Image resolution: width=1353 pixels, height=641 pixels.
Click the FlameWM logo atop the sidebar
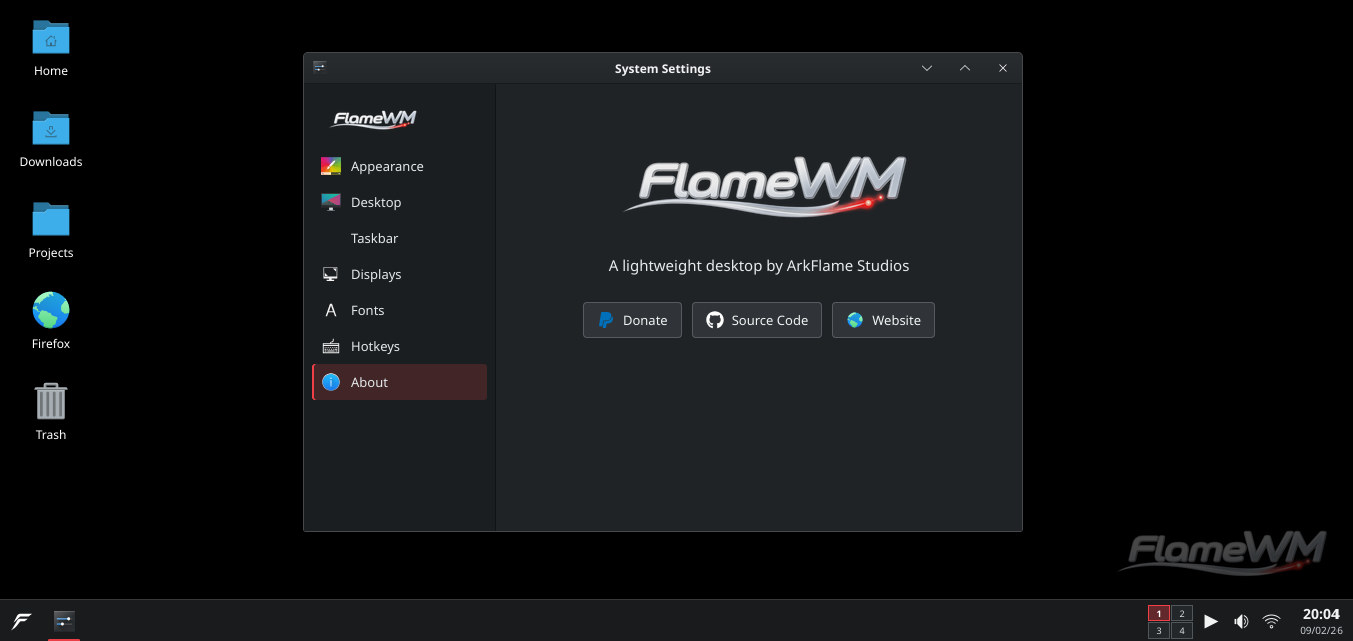click(x=374, y=119)
